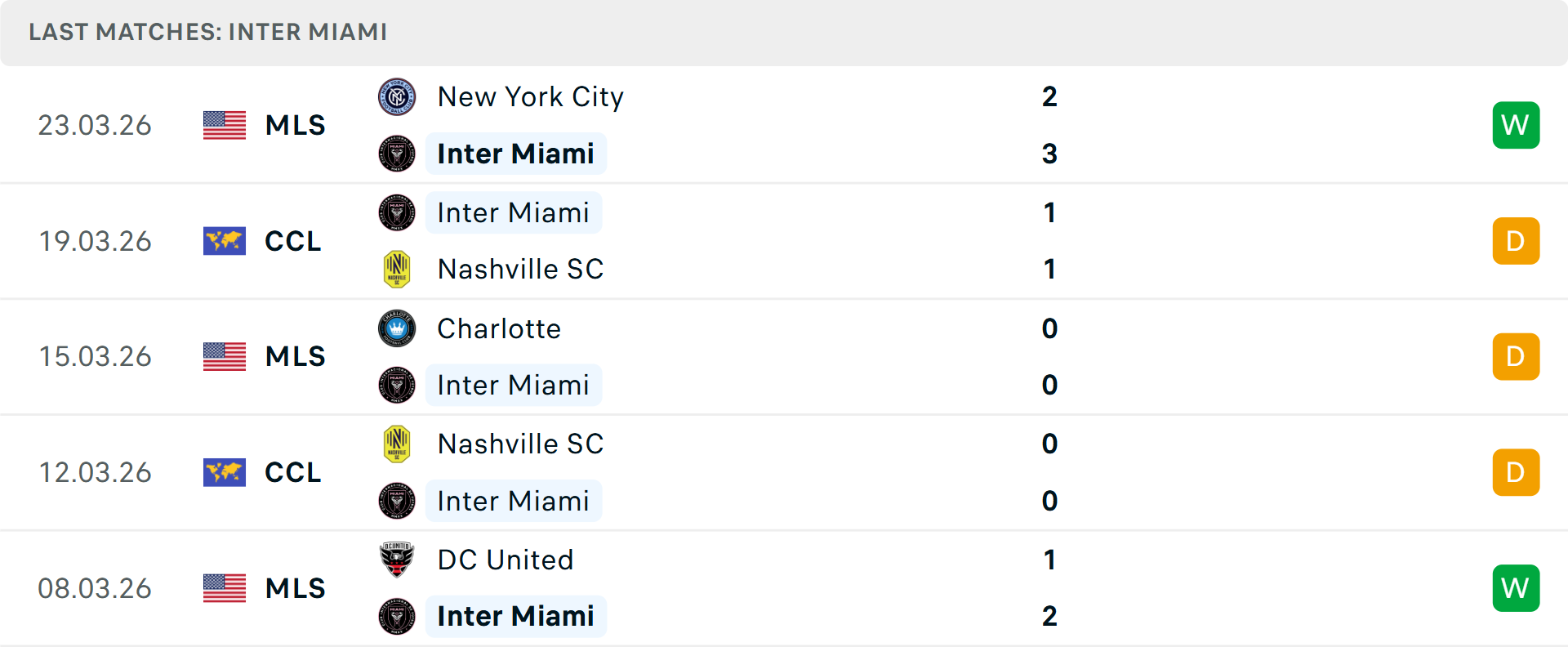
Task: Click the date 08.03.26
Action: coord(95,587)
